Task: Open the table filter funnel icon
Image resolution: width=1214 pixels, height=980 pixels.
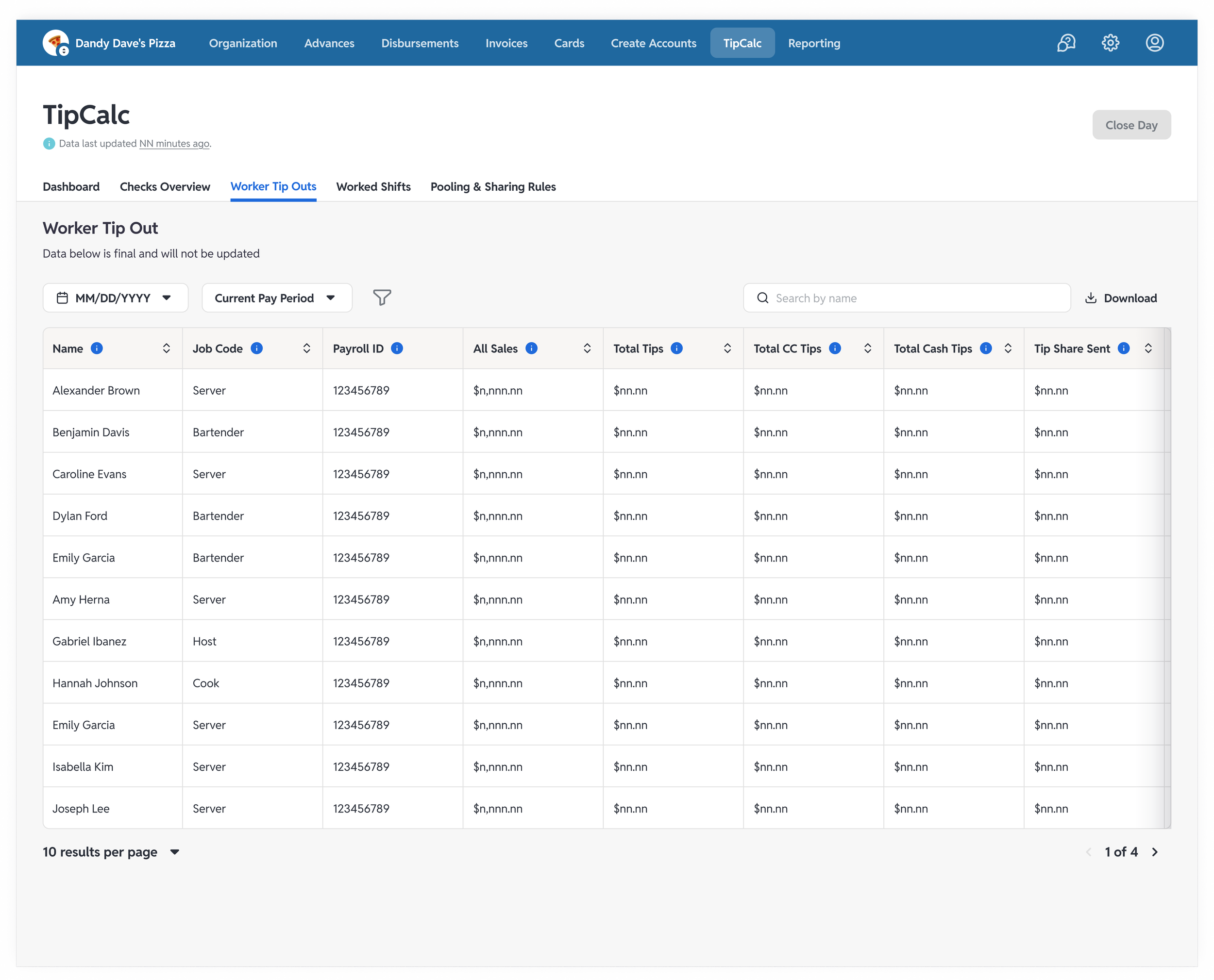Action: (382, 298)
